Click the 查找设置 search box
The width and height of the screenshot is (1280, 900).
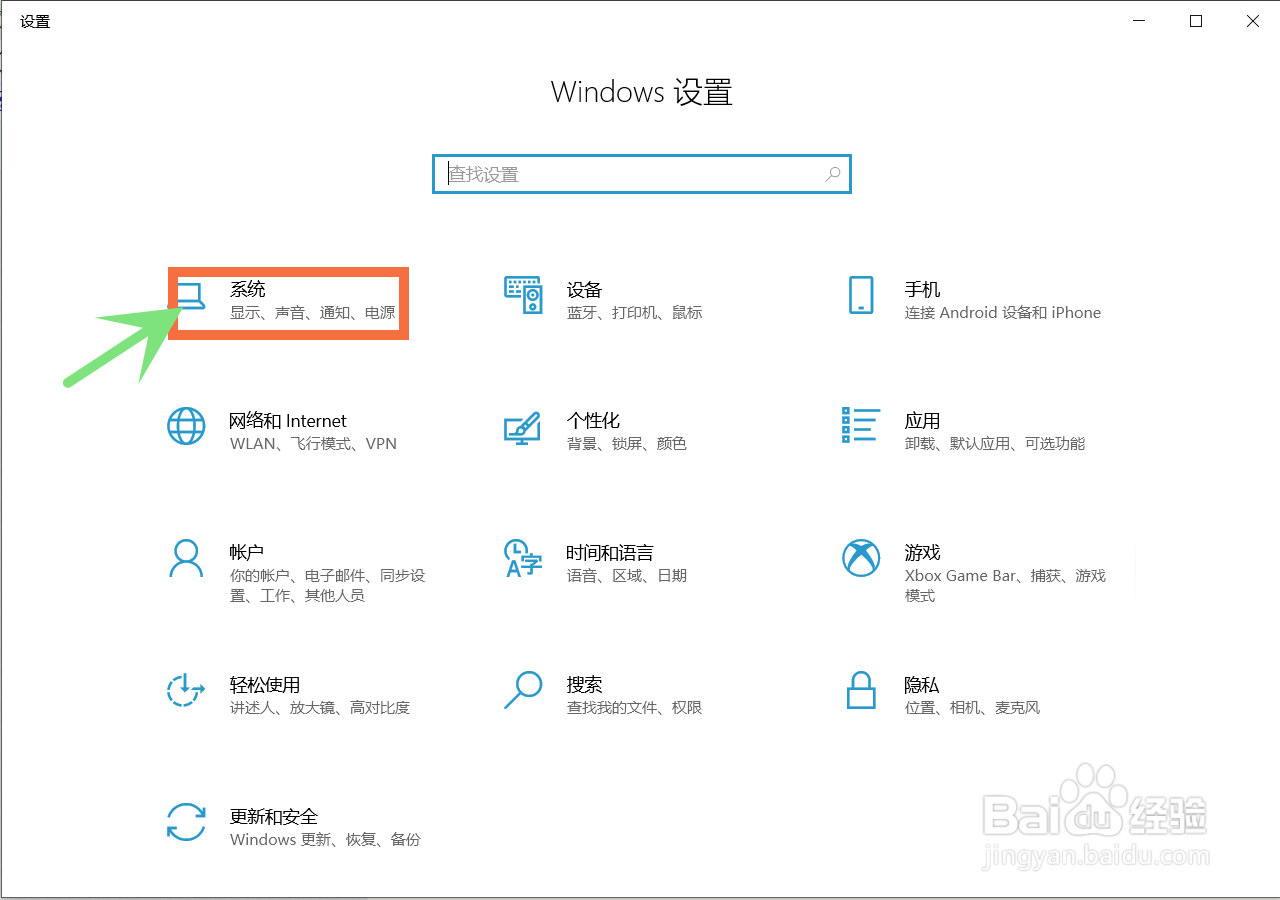pos(642,173)
